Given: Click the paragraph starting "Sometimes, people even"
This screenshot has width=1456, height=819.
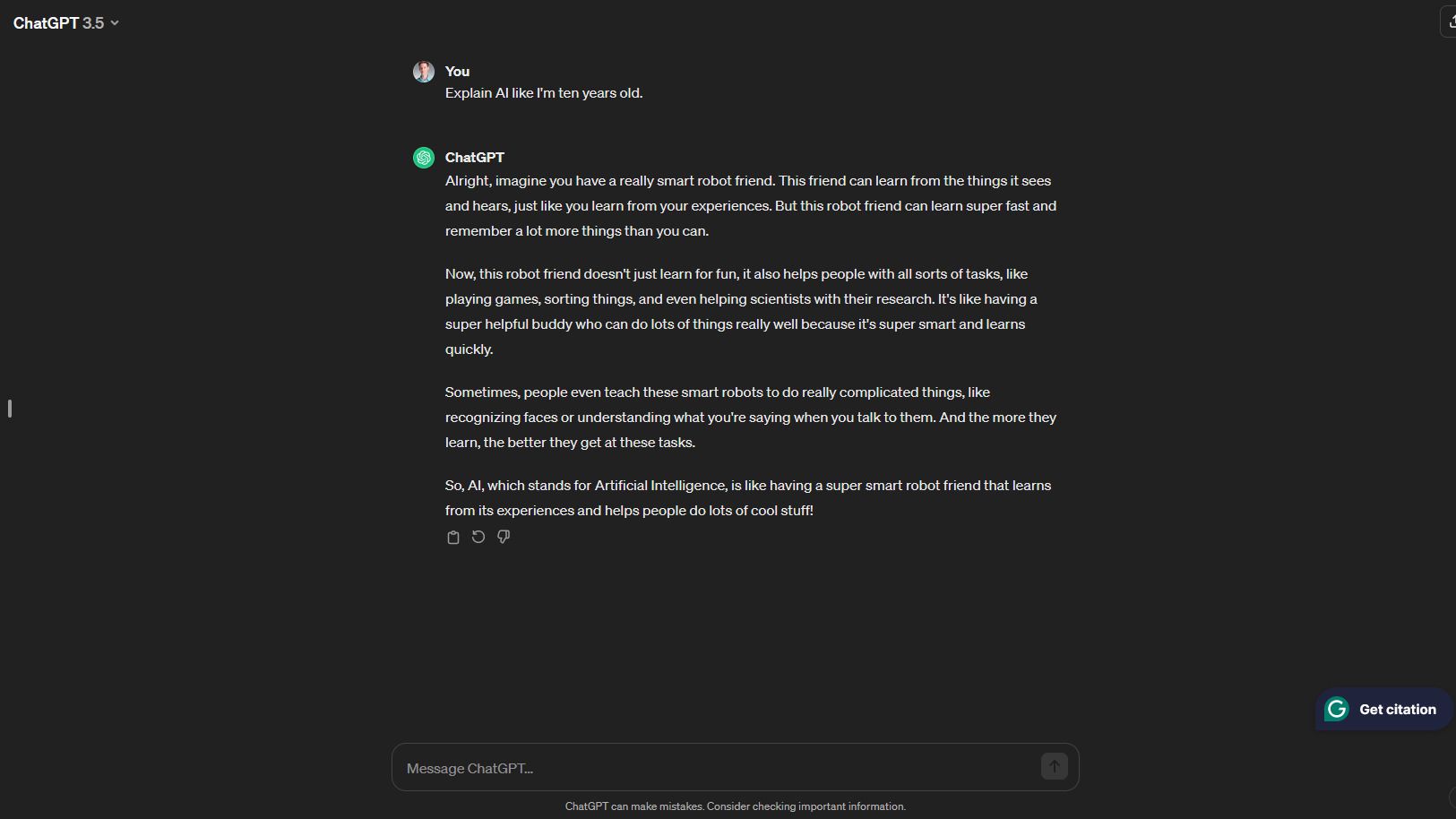Looking at the screenshot, I should click(751, 418).
